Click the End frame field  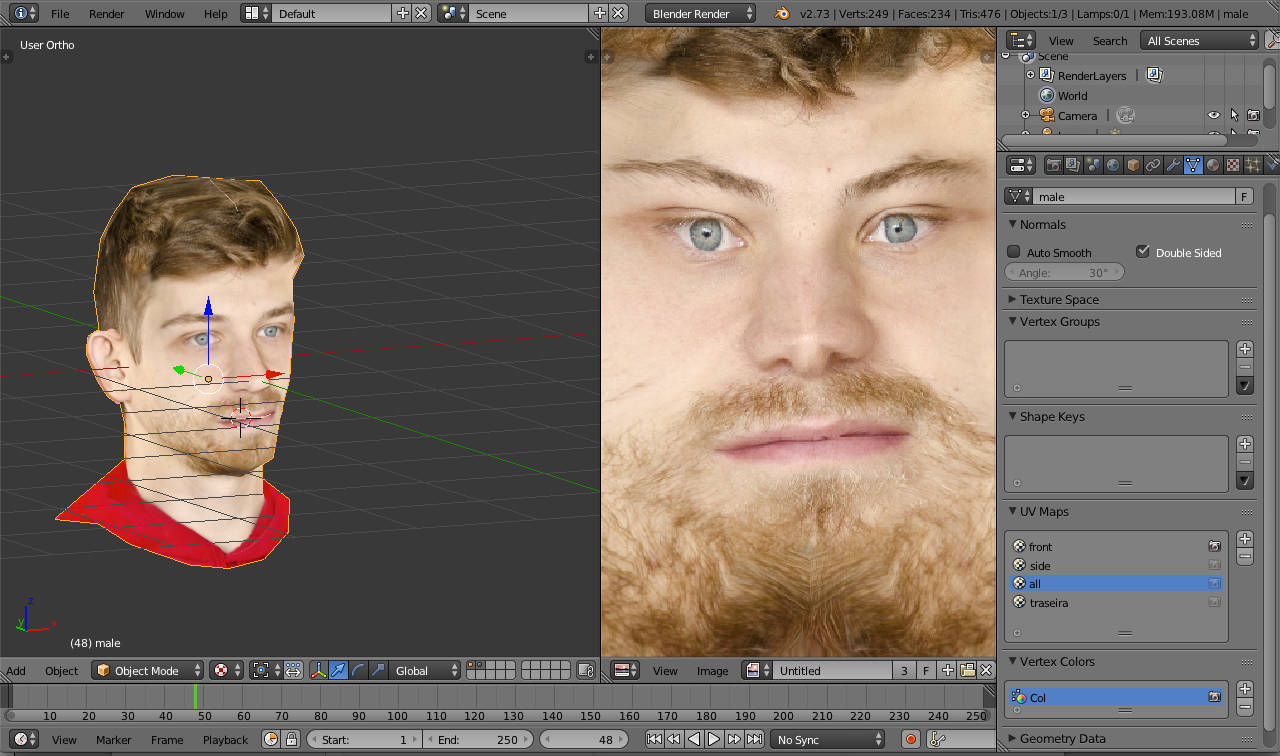pyautogui.click(x=479, y=739)
